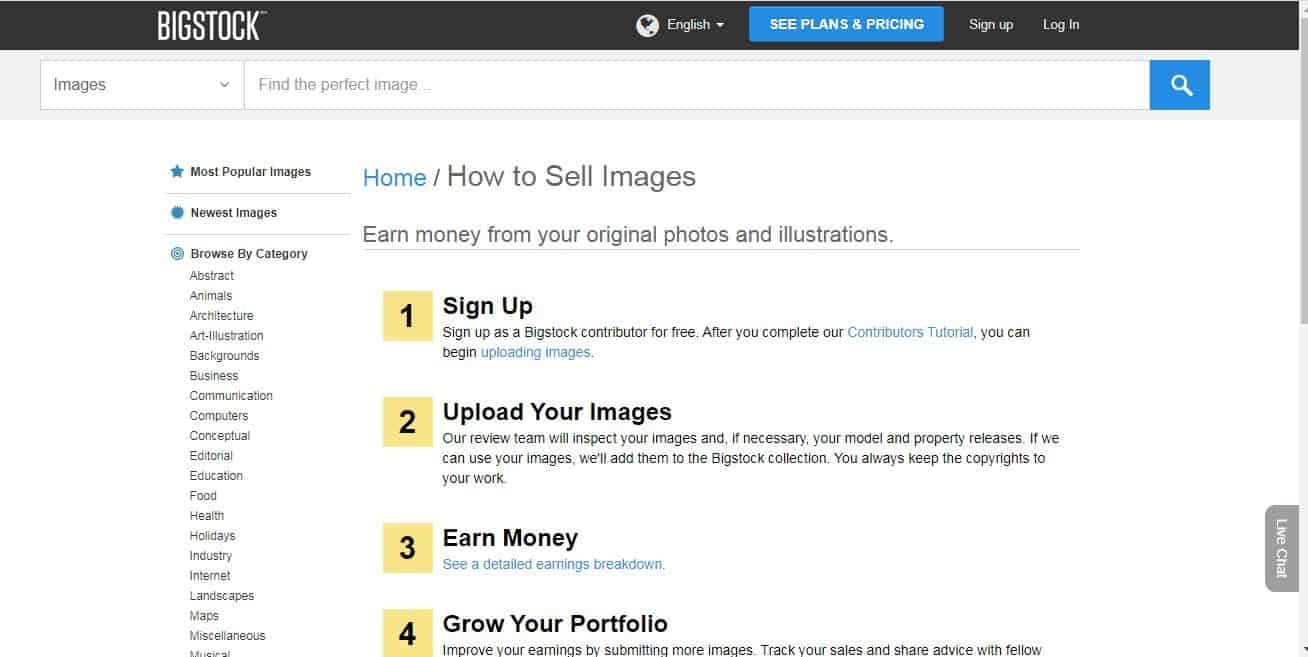The image size is (1308, 657).
Task: Open the Live Chat panel
Action: click(x=1283, y=547)
